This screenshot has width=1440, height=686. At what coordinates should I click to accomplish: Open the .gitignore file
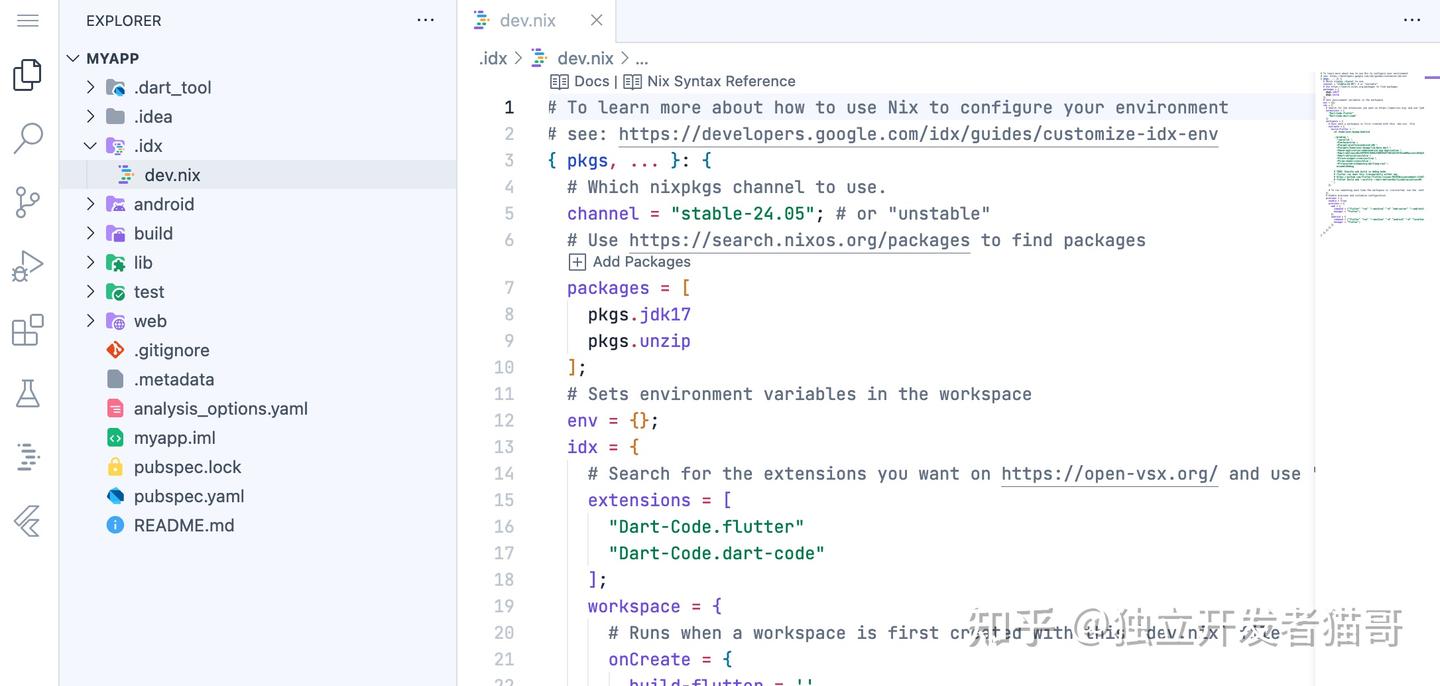258,350
